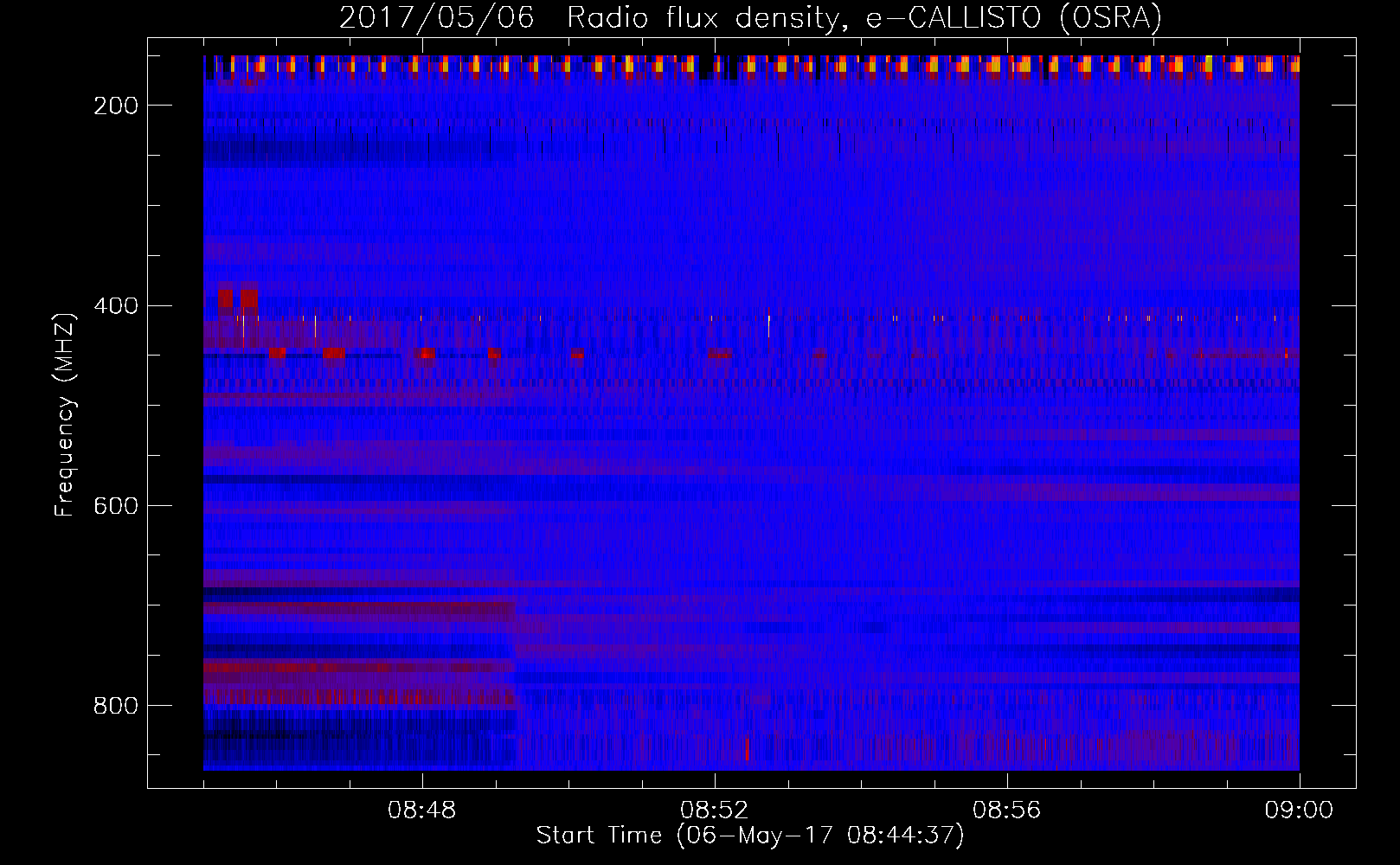Click the "600" frequency tick label
The image size is (1400, 865).
click(116, 506)
